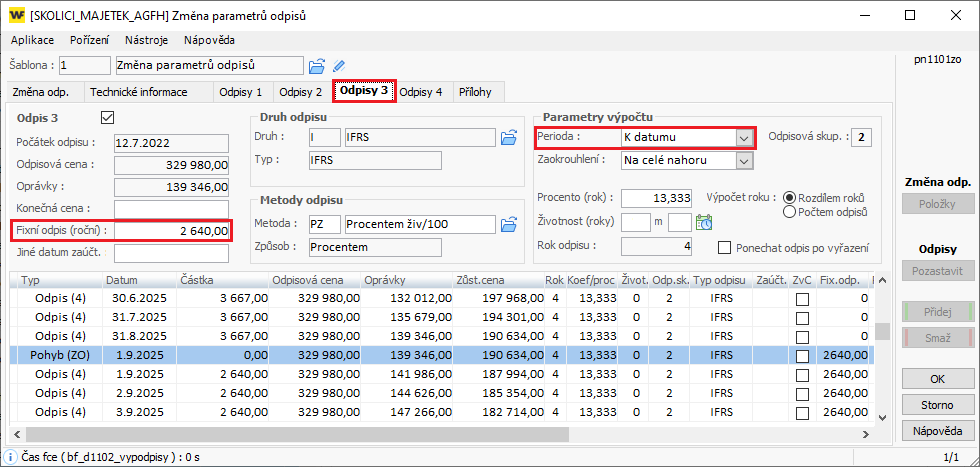Expand the Perioda dropdown

point(743,137)
